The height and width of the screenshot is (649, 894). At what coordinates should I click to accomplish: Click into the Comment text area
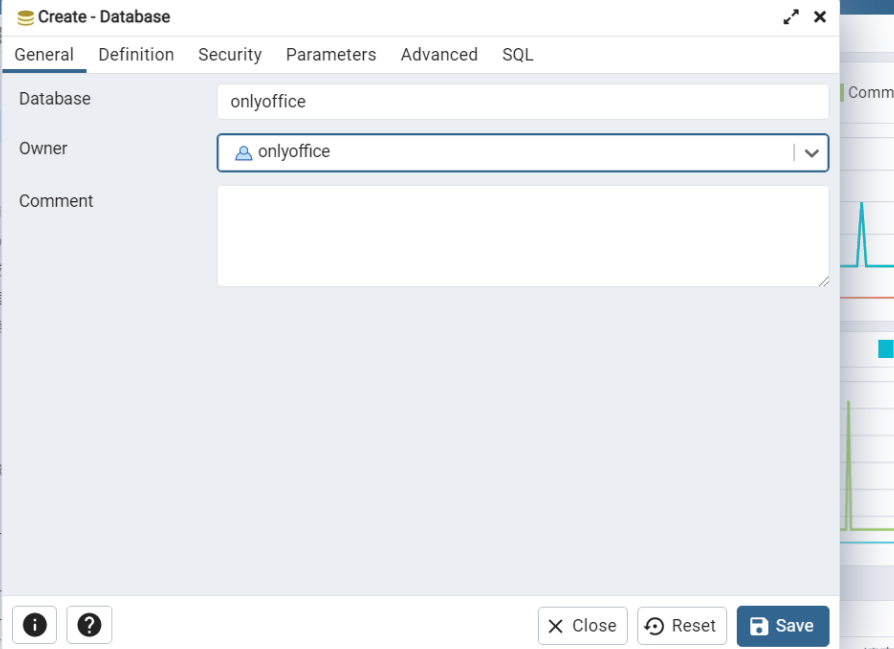[523, 236]
